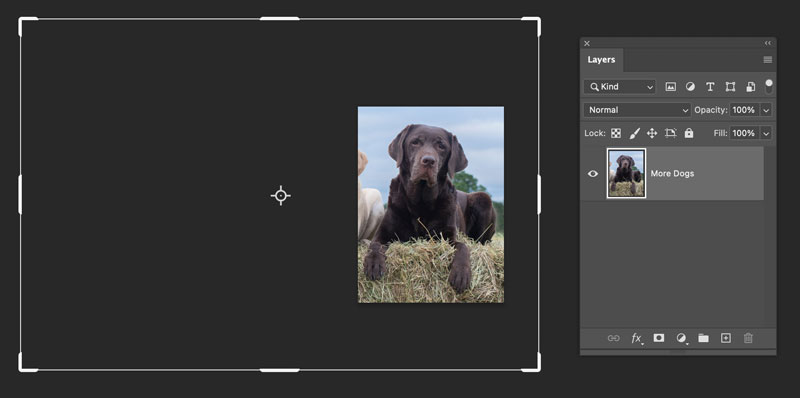
Task: Select the More Dogs layer thumbnail
Action: click(626, 173)
